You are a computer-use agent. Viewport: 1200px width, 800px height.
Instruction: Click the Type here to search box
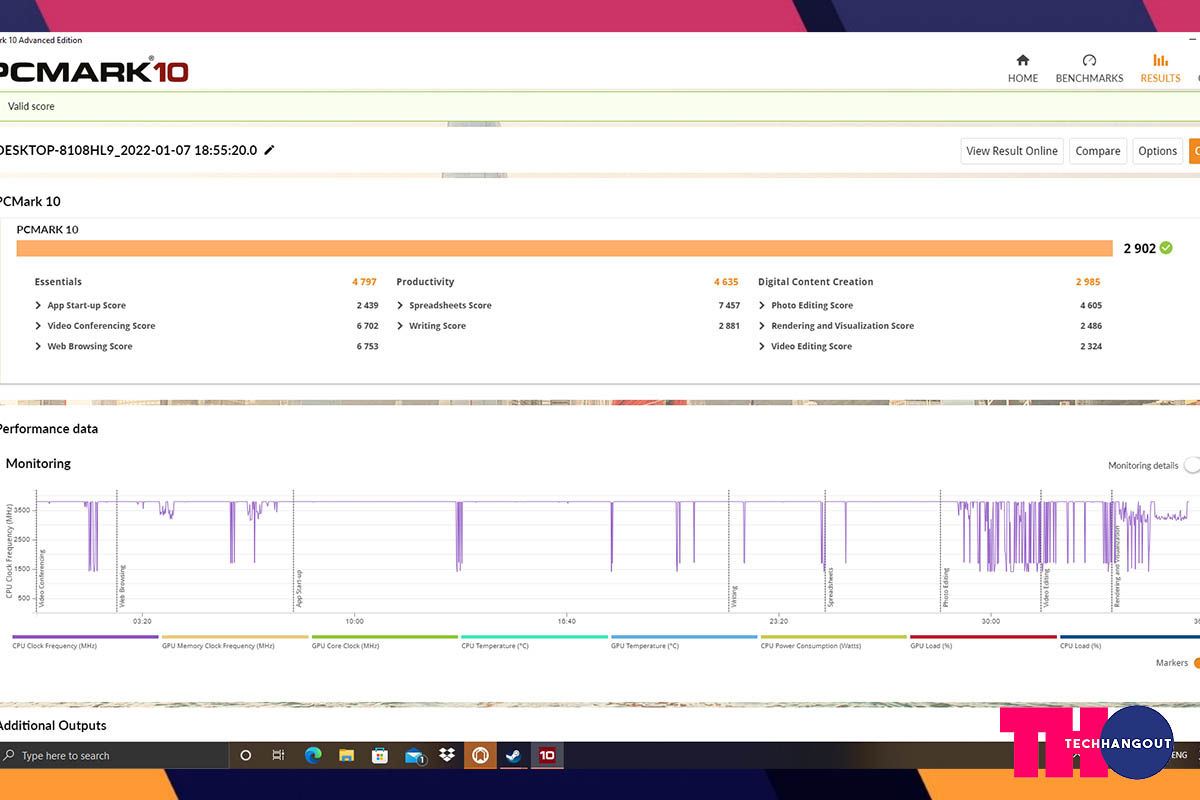(114, 755)
